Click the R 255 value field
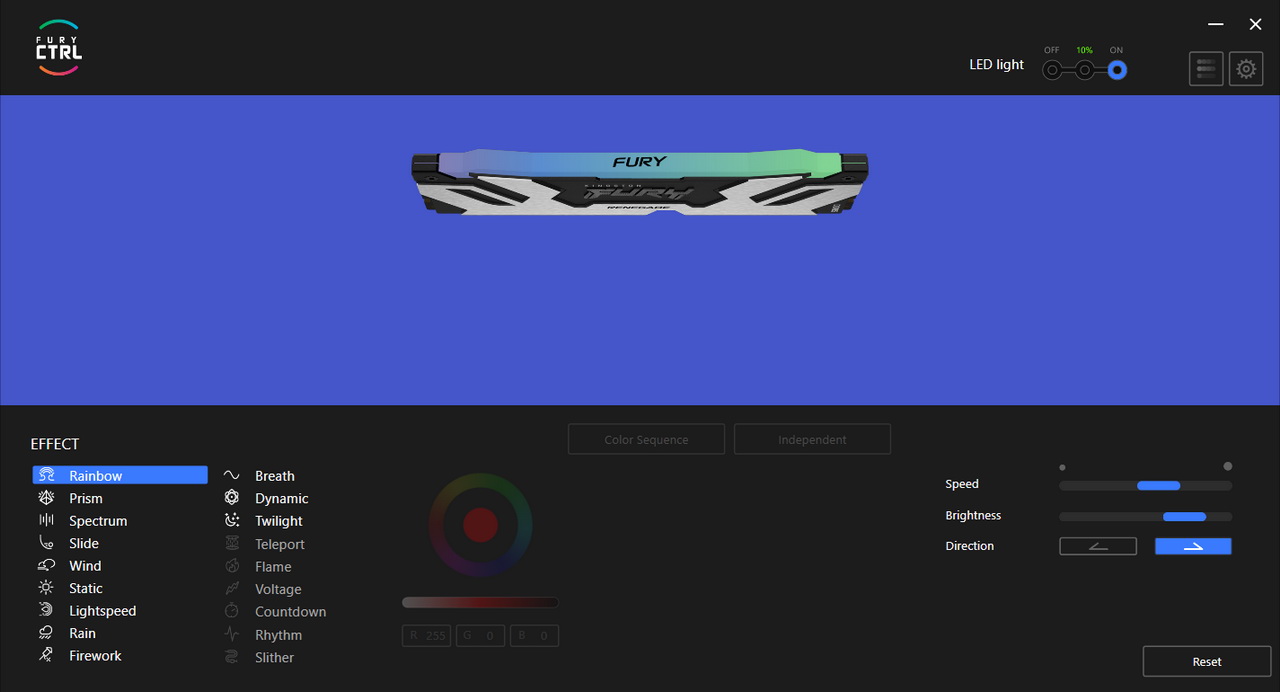 coord(427,635)
